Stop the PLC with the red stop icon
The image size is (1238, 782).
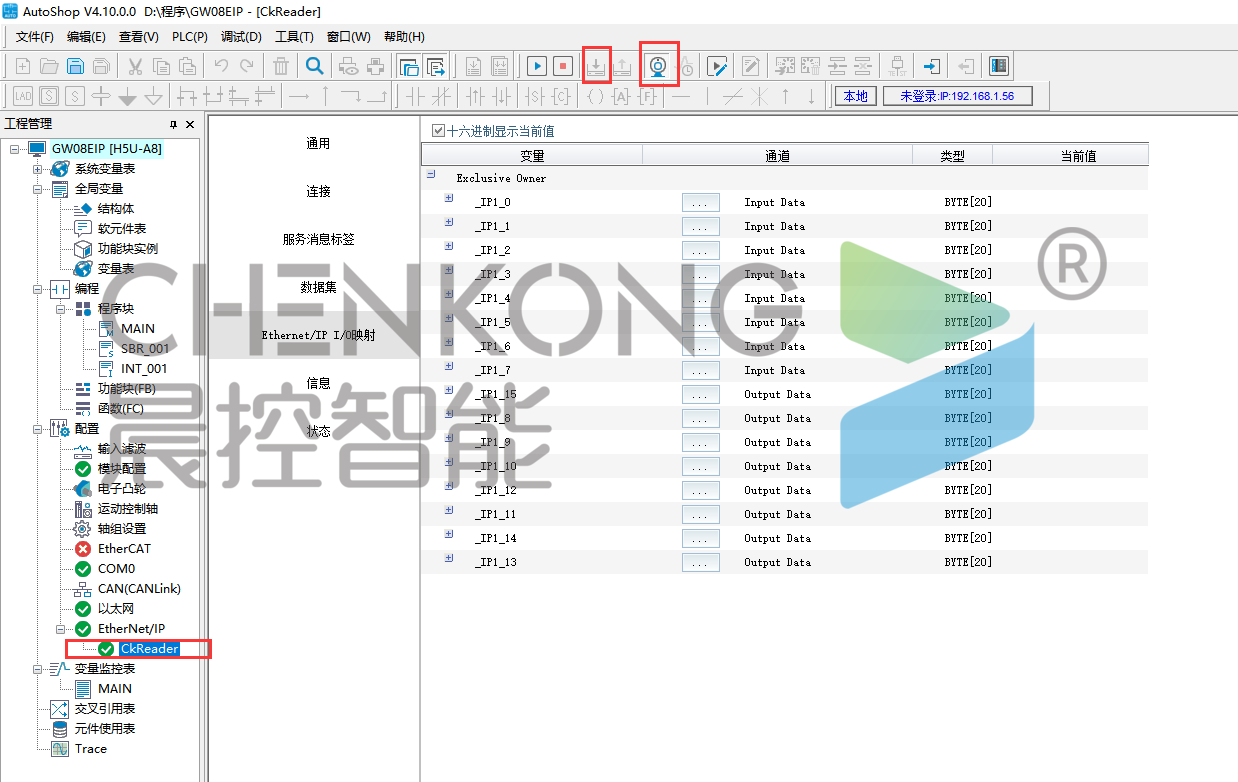coord(563,67)
